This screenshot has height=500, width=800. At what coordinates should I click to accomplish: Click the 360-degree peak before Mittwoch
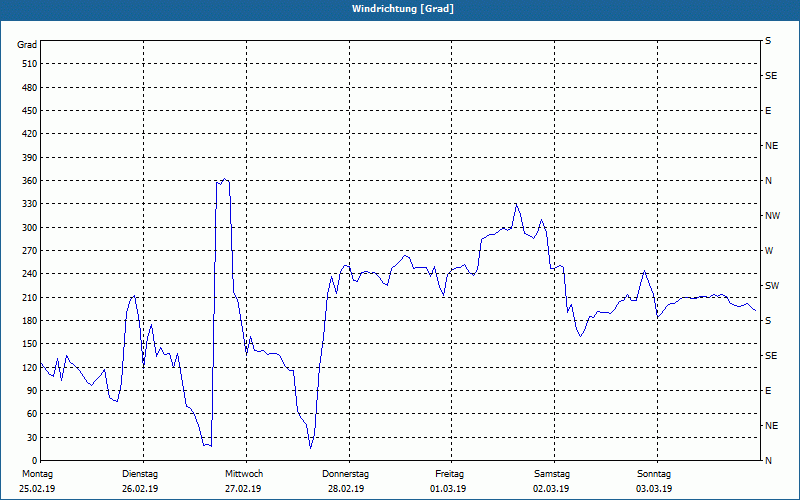224,179
